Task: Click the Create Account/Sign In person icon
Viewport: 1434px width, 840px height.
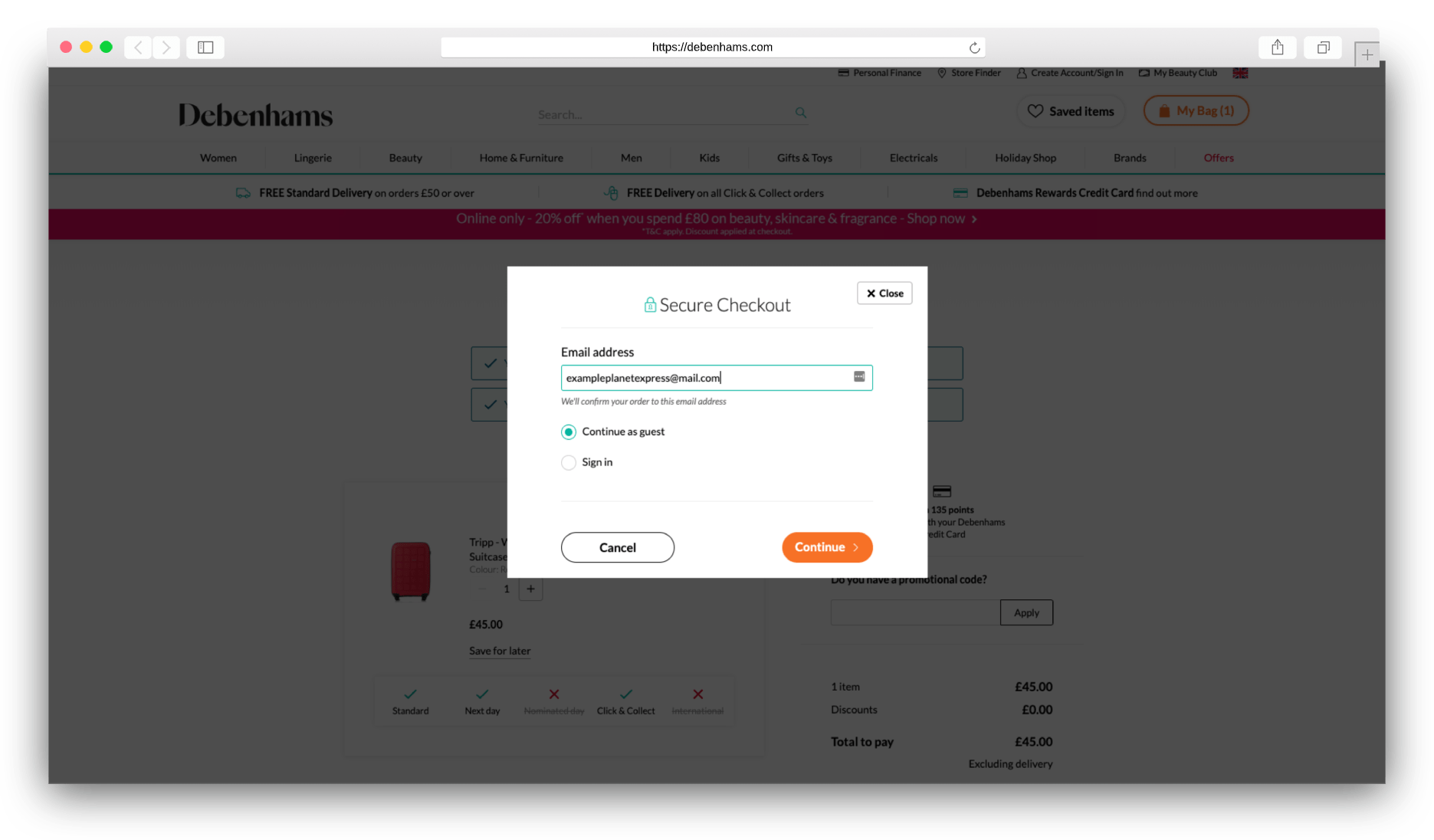Action: tap(1022, 73)
